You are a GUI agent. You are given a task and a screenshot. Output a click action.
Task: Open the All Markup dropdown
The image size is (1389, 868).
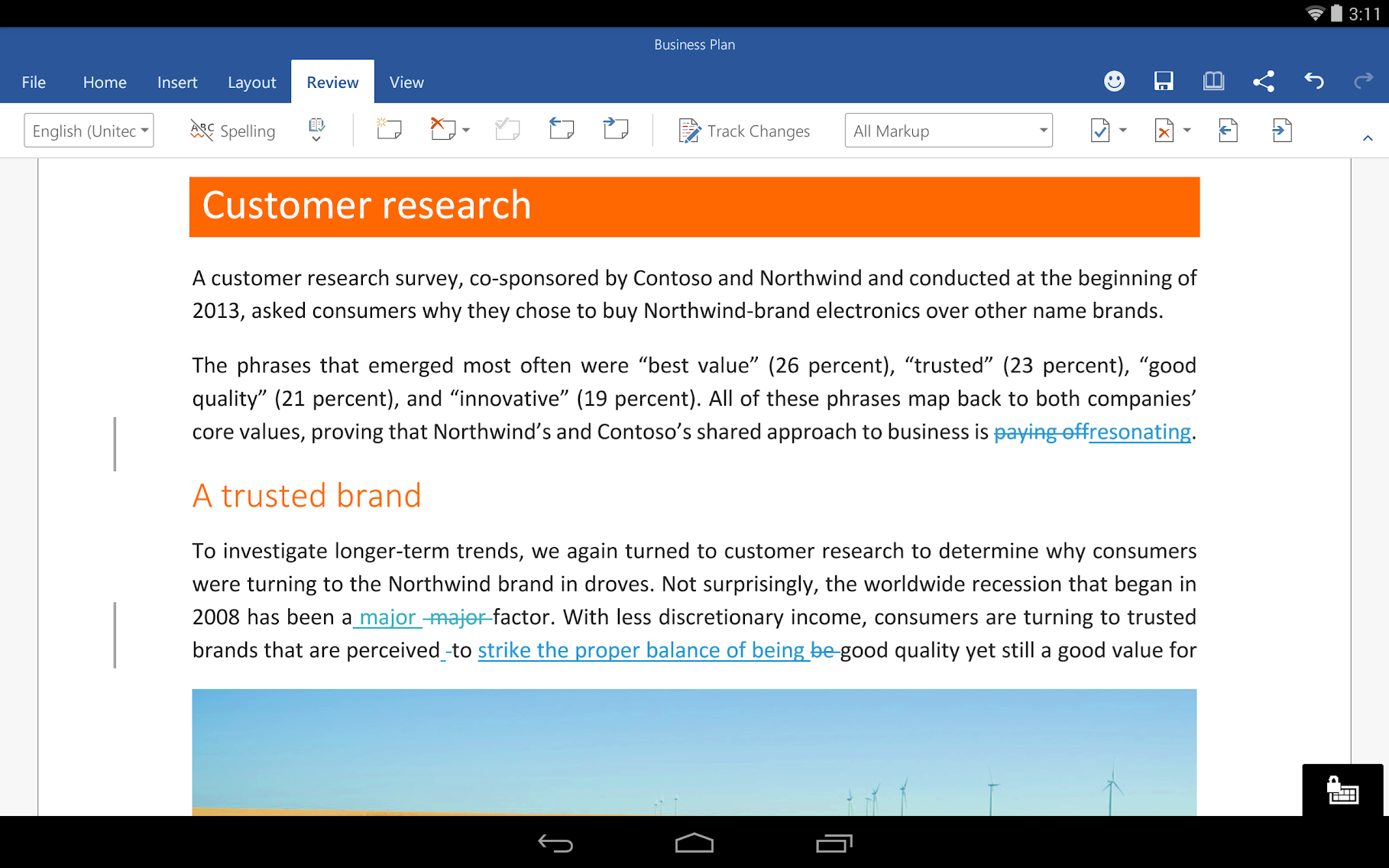948,131
